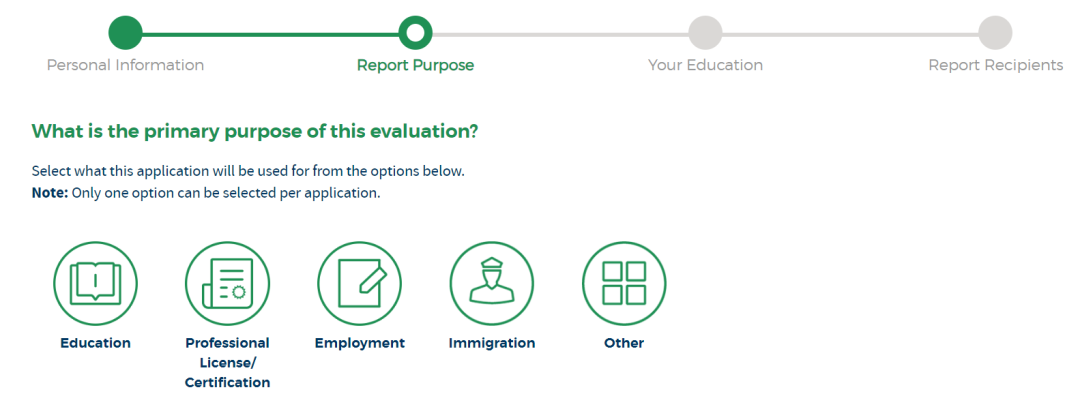Open the Report Recipients step circle
1080x394 pixels.
995,32
